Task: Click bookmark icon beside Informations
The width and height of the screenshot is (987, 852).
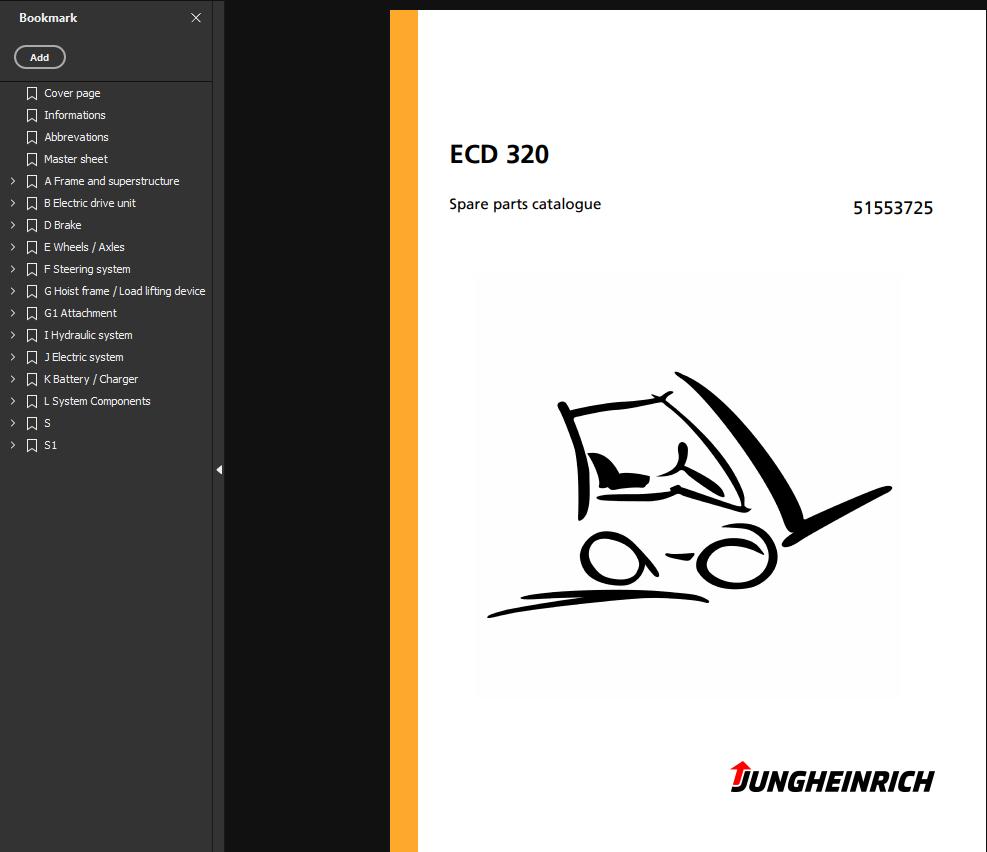Action: click(31, 115)
